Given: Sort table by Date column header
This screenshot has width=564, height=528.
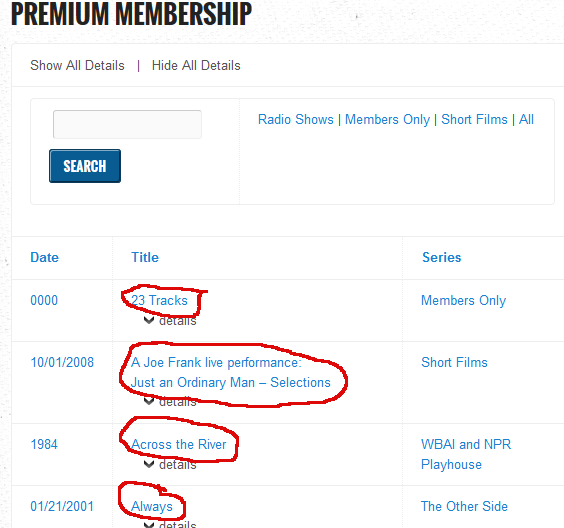Looking at the screenshot, I should coord(44,258).
